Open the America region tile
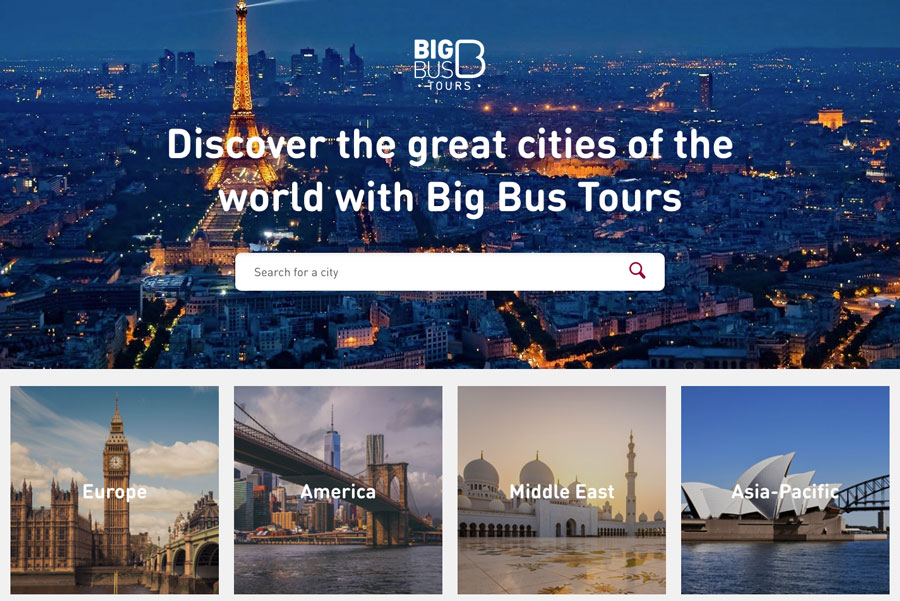This screenshot has height=601, width=900. [338, 490]
